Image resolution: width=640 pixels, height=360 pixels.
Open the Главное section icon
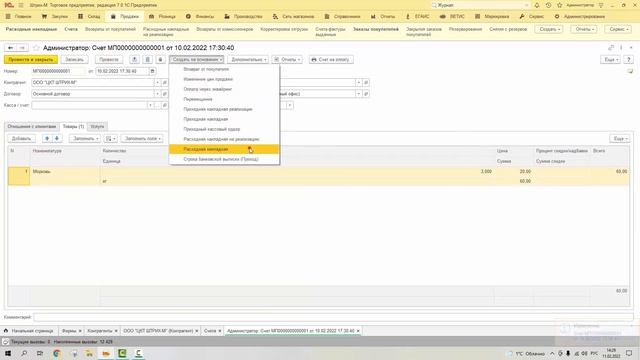(8, 16)
